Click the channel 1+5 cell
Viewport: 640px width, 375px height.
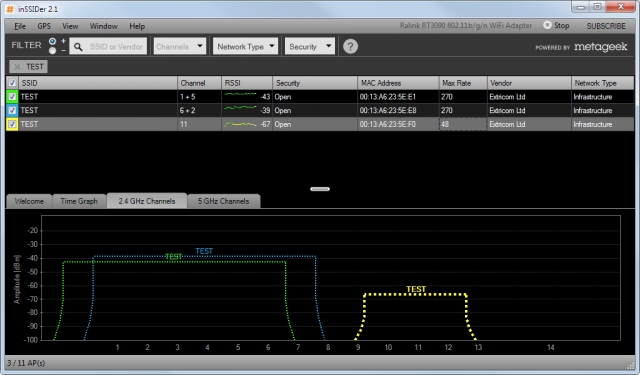click(x=200, y=97)
